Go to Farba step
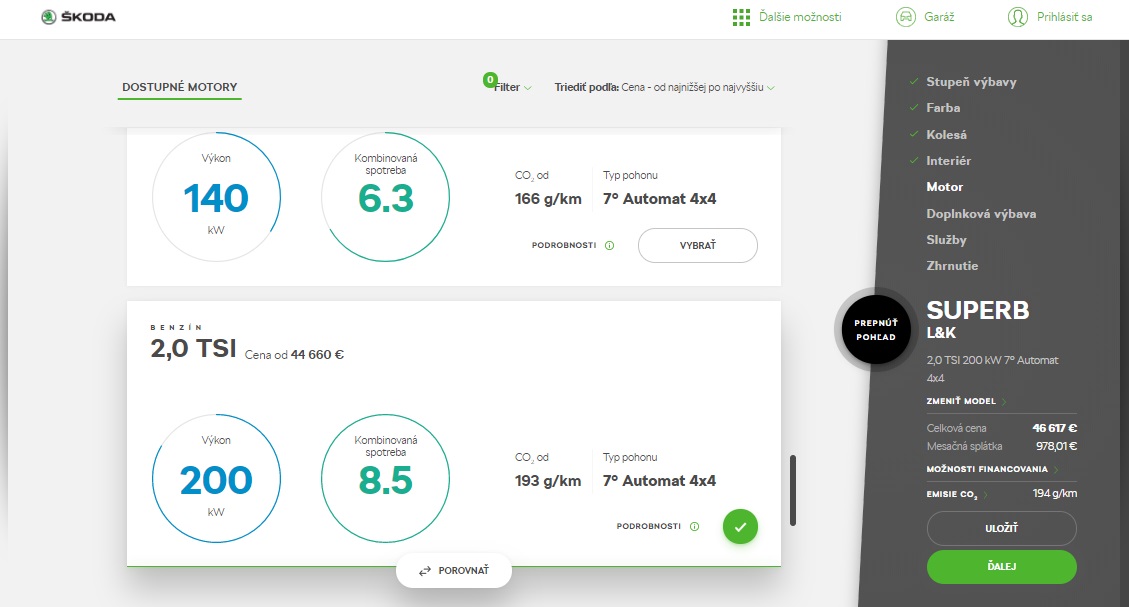 click(x=943, y=108)
